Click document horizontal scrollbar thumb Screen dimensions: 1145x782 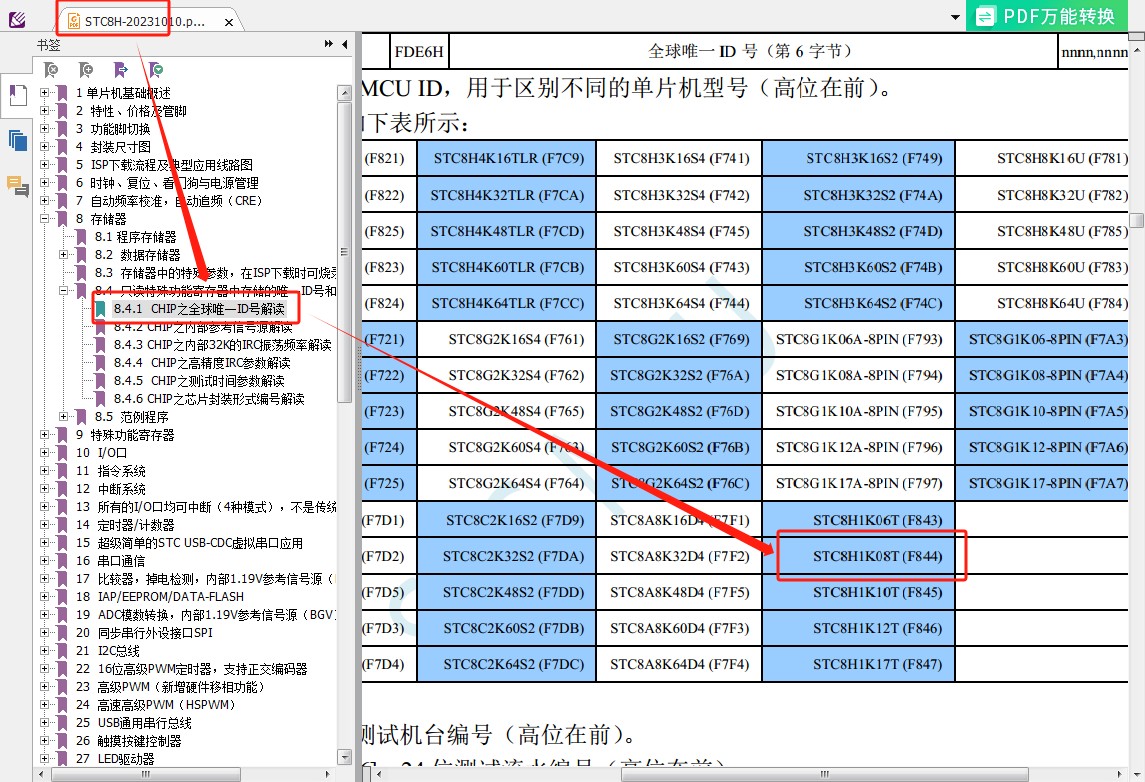click(824, 774)
